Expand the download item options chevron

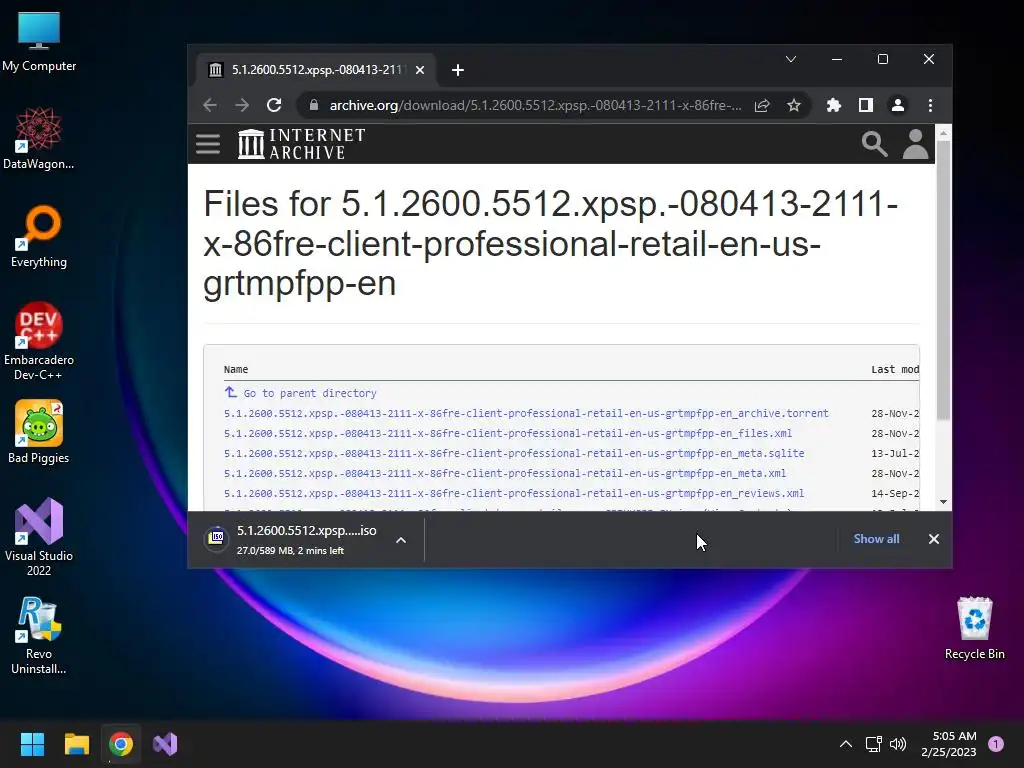[x=401, y=540]
